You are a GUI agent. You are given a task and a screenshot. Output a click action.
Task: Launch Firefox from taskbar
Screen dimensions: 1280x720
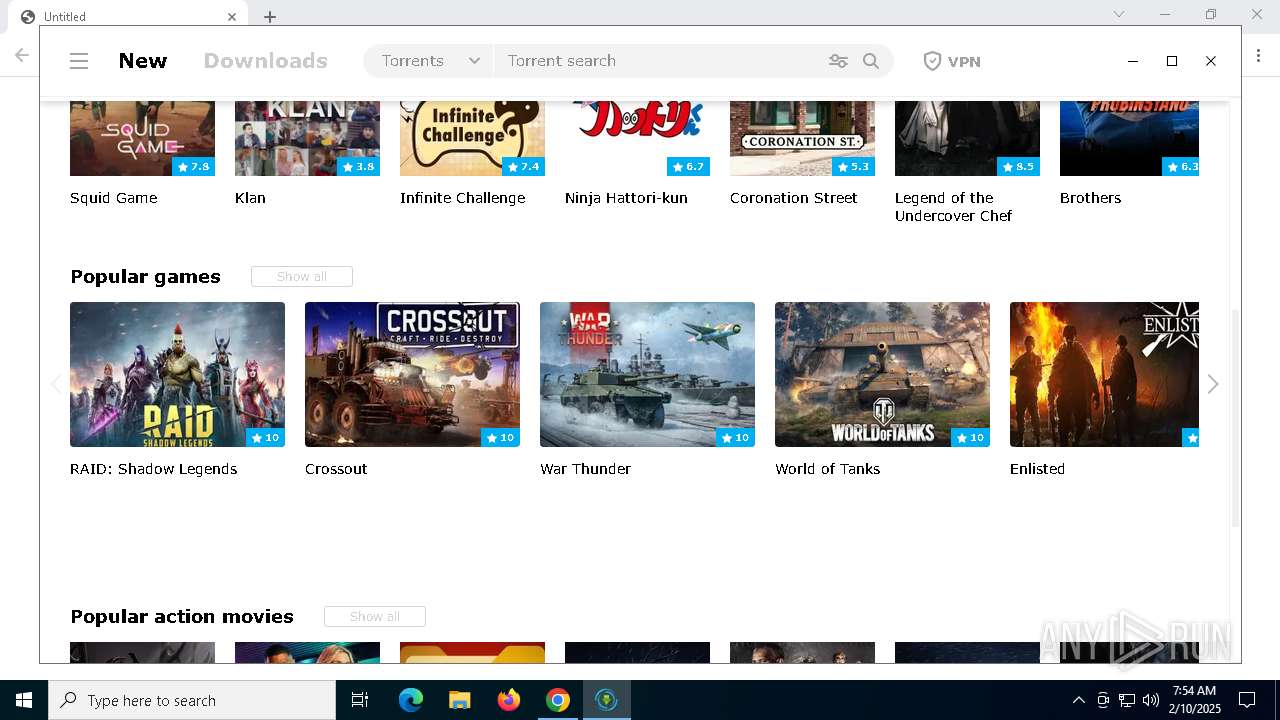point(508,700)
